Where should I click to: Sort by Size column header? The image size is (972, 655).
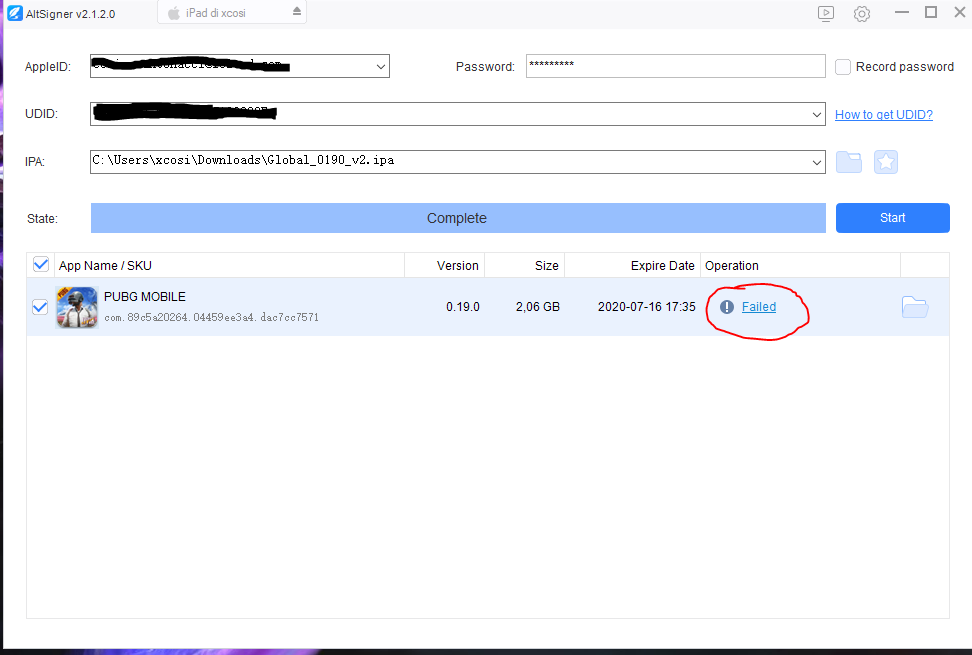pyautogui.click(x=524, y=265)
